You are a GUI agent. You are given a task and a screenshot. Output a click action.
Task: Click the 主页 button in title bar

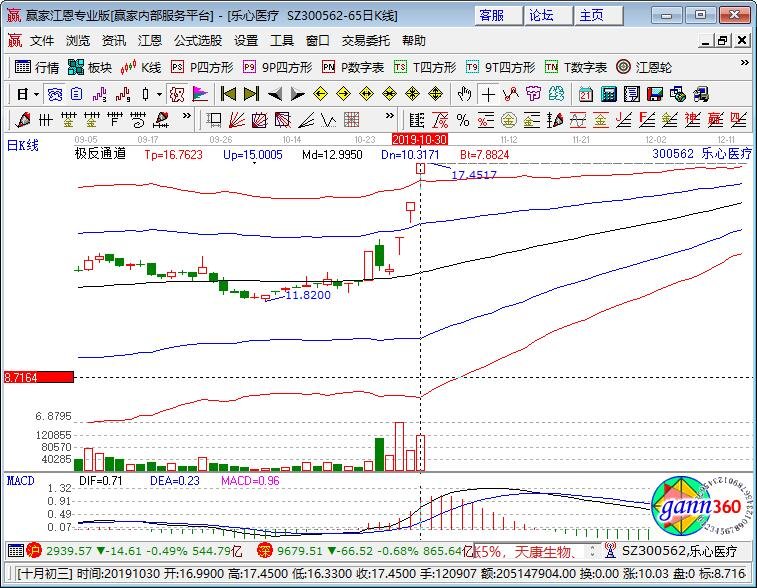point(599,15)
